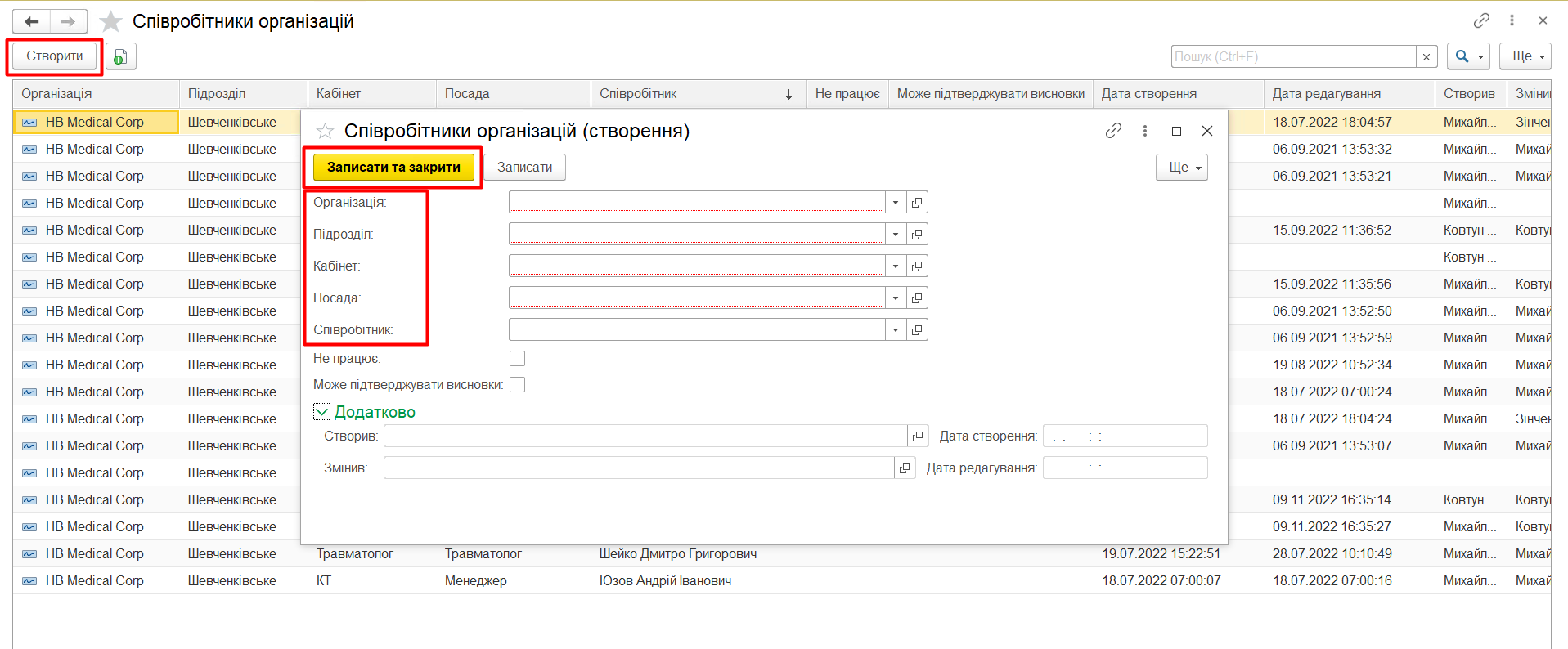Open the Посада dropdown arrow
This screenshot has width=1568, height=649.
click(x=896, y=298)
